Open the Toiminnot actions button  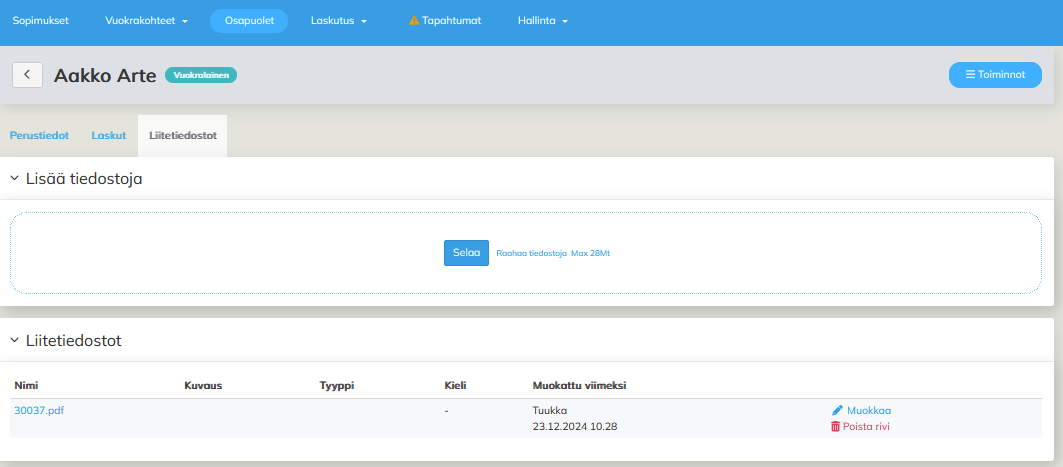pyautogui.click(x=995, y=75)
